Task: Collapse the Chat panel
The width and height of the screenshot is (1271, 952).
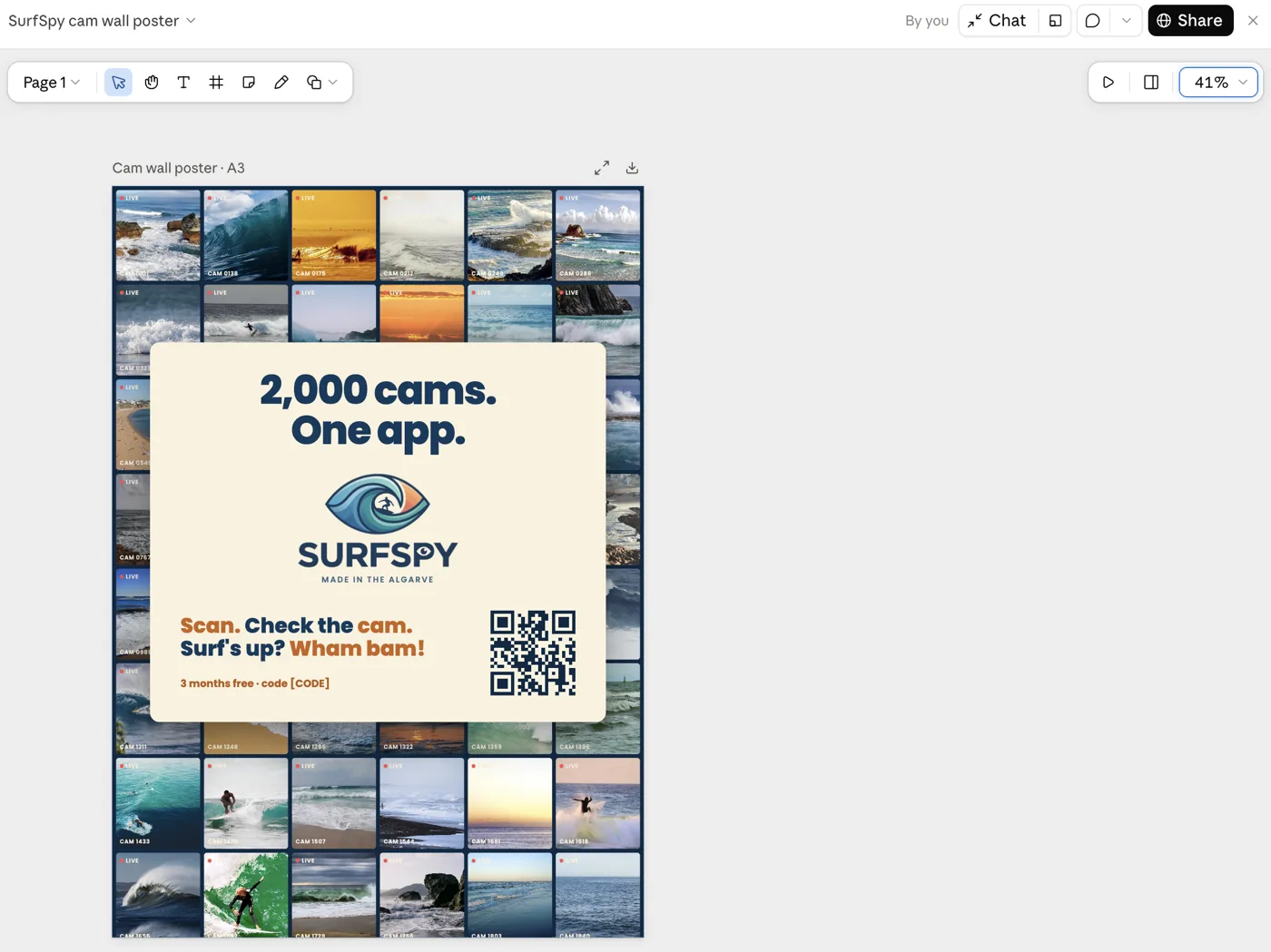Action: [998, 20]
